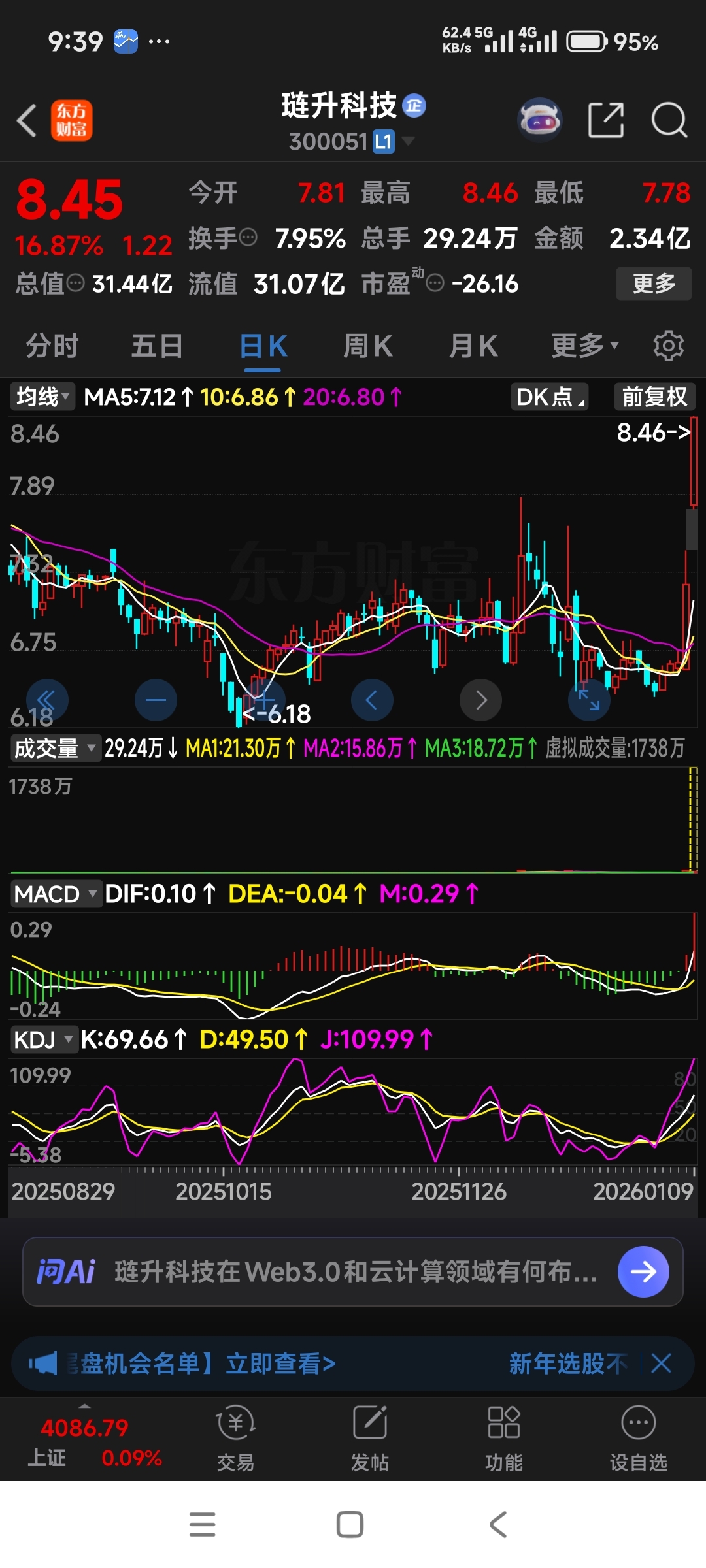
Task: Open the 均线 indicator dropdown
Action: (42, 397)
